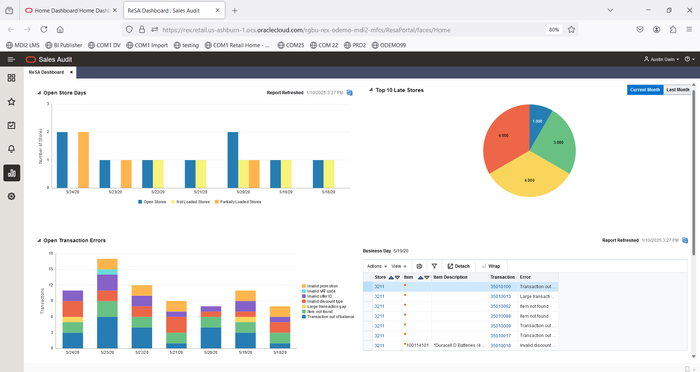The height and width of the screenshot is (372, 700).
Task: Refresh the Open Transaction Errors report icon
Action: [685, 240]
